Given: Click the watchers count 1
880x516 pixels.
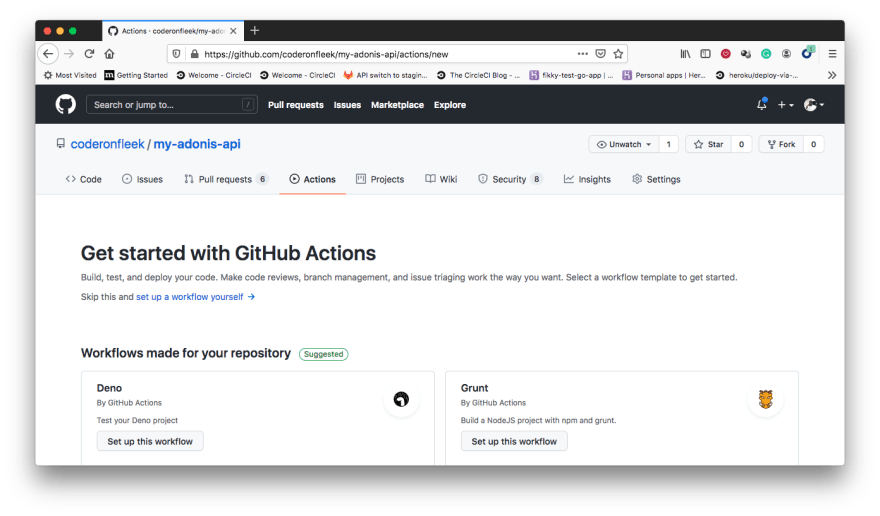Looking at the screenshot, I should pos(668,144).
